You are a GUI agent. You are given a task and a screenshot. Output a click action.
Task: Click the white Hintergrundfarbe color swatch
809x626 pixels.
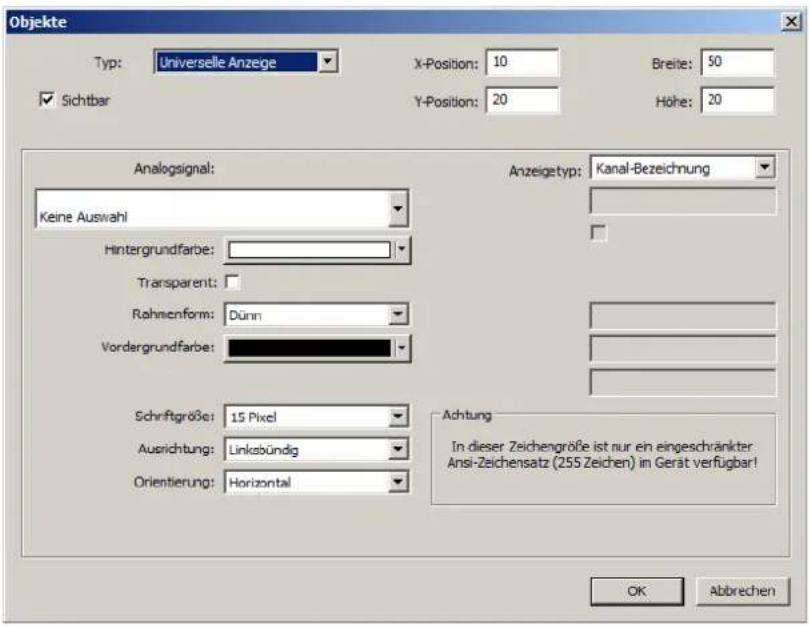click(309, 250)
